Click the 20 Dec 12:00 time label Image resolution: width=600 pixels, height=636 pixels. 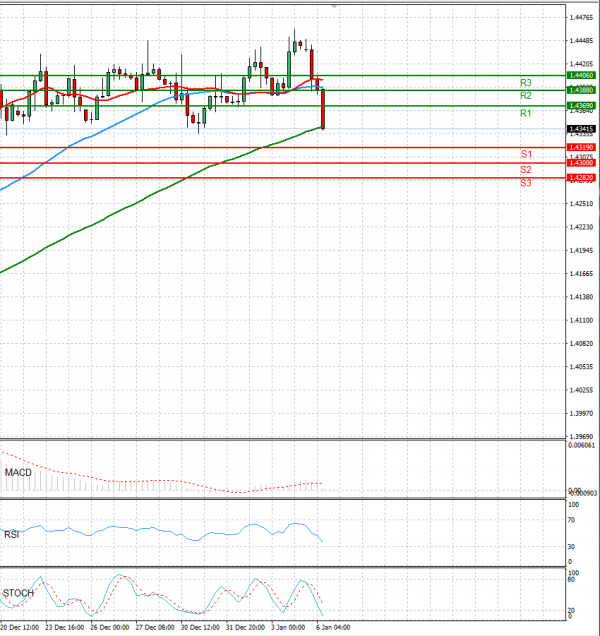[20, 627]
